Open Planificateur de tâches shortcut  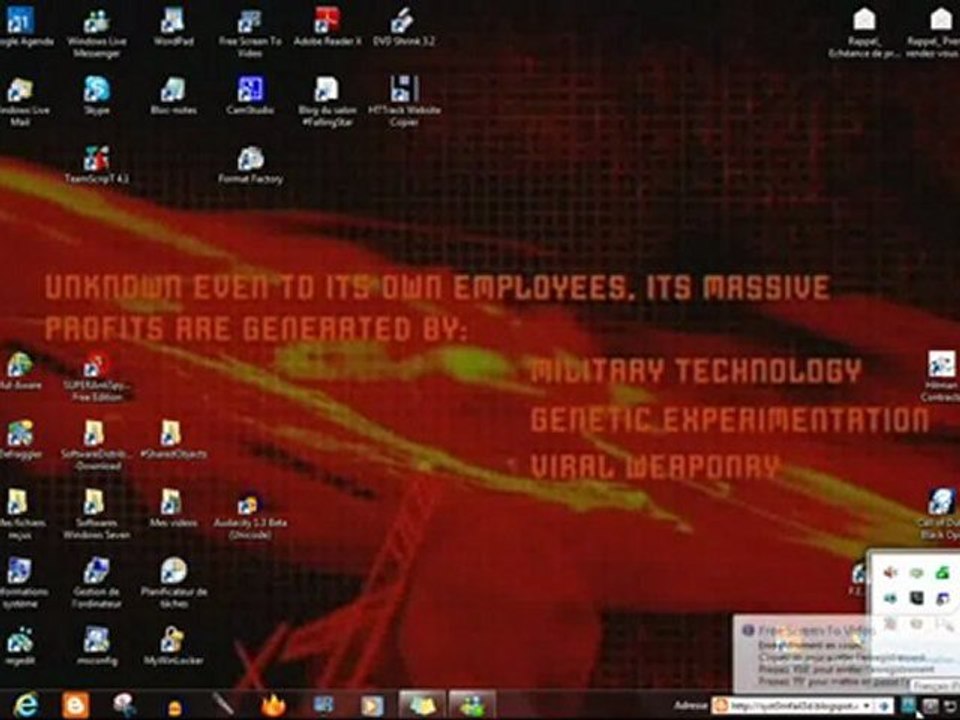[173, 583]
